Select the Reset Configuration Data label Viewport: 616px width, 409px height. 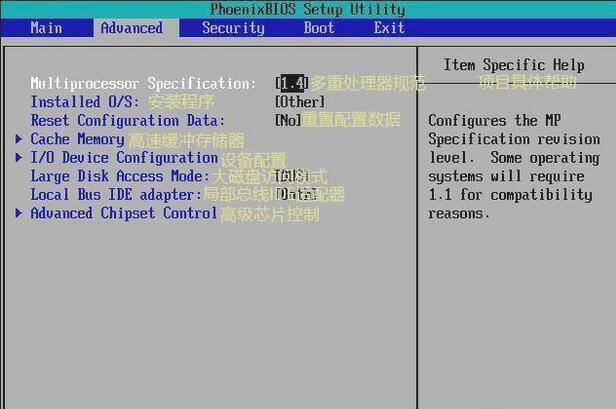coord(128,120)
